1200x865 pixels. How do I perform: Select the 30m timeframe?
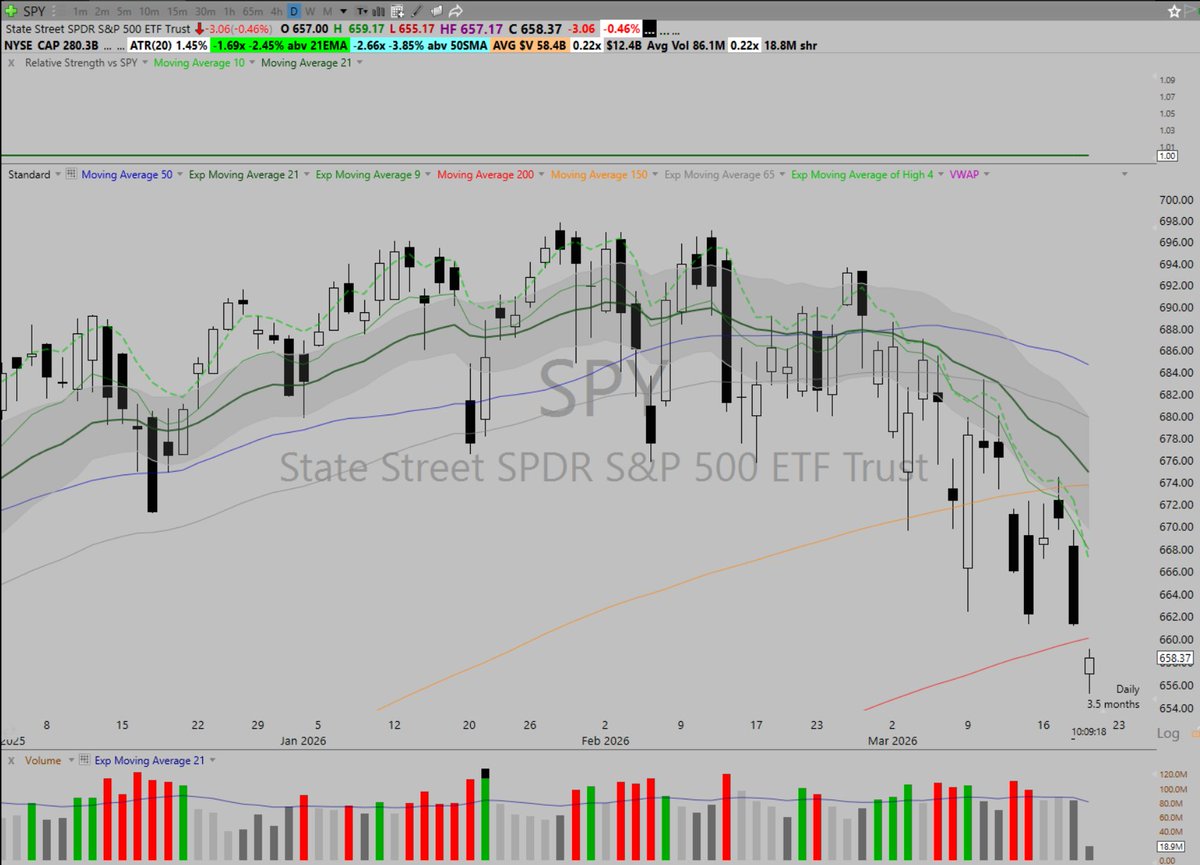click(205, 11)
